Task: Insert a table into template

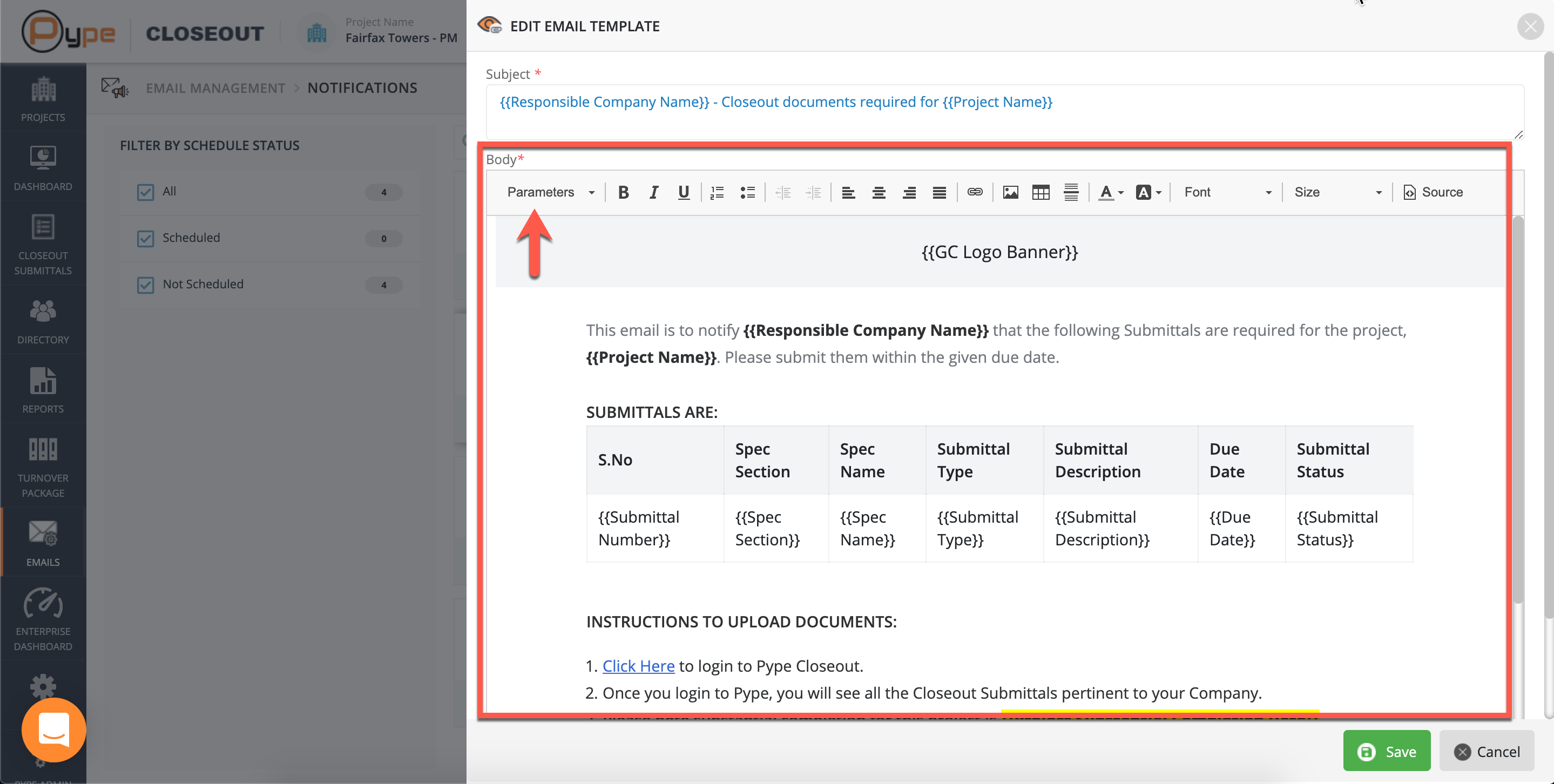Action: point(1040,192)
